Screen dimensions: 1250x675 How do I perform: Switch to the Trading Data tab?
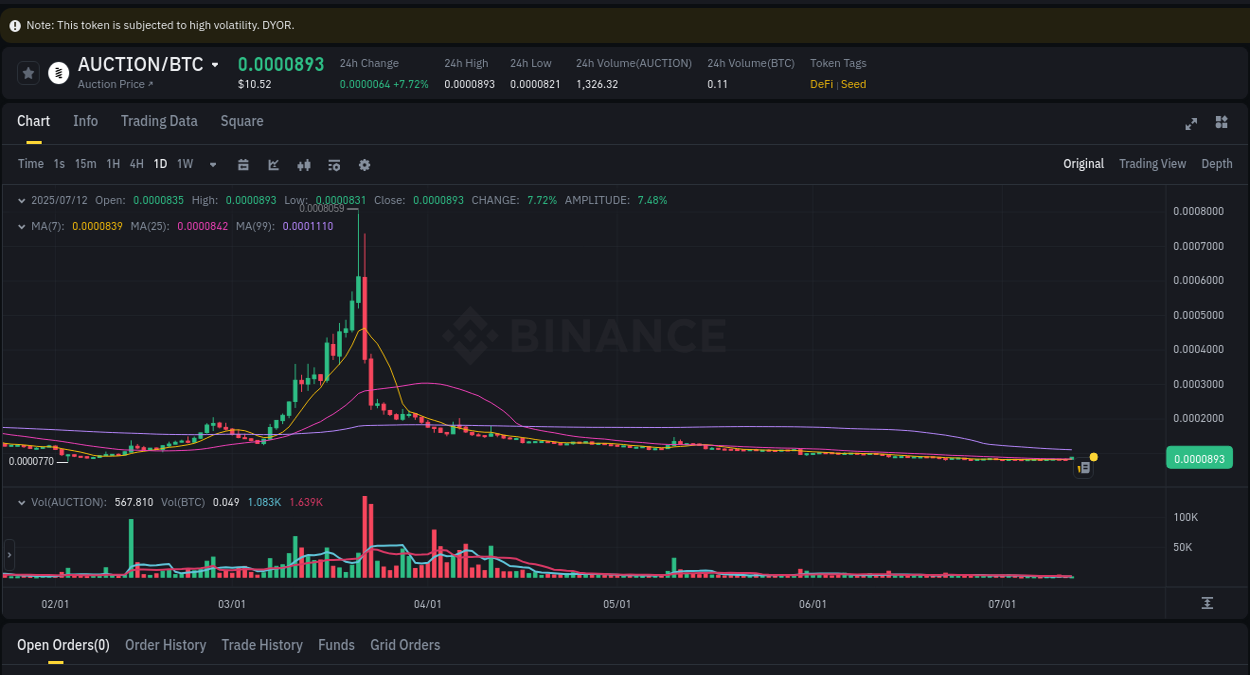click(x=159, y=121)
